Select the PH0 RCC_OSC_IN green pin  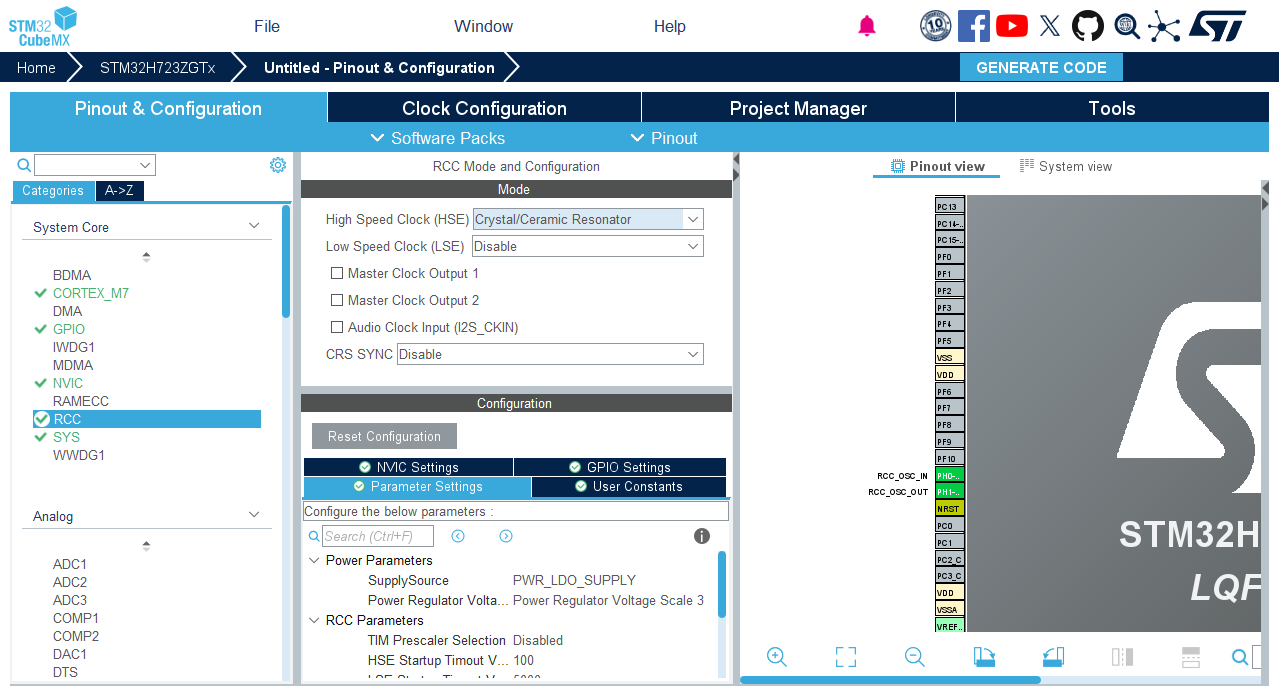949,476
